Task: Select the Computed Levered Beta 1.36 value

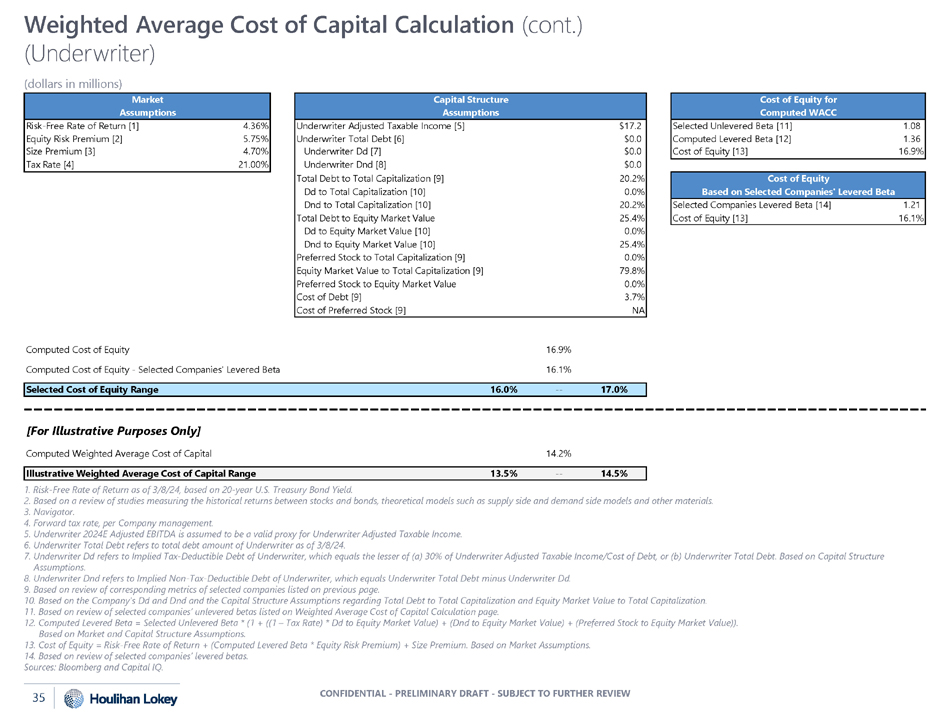Action: [911, 139]
